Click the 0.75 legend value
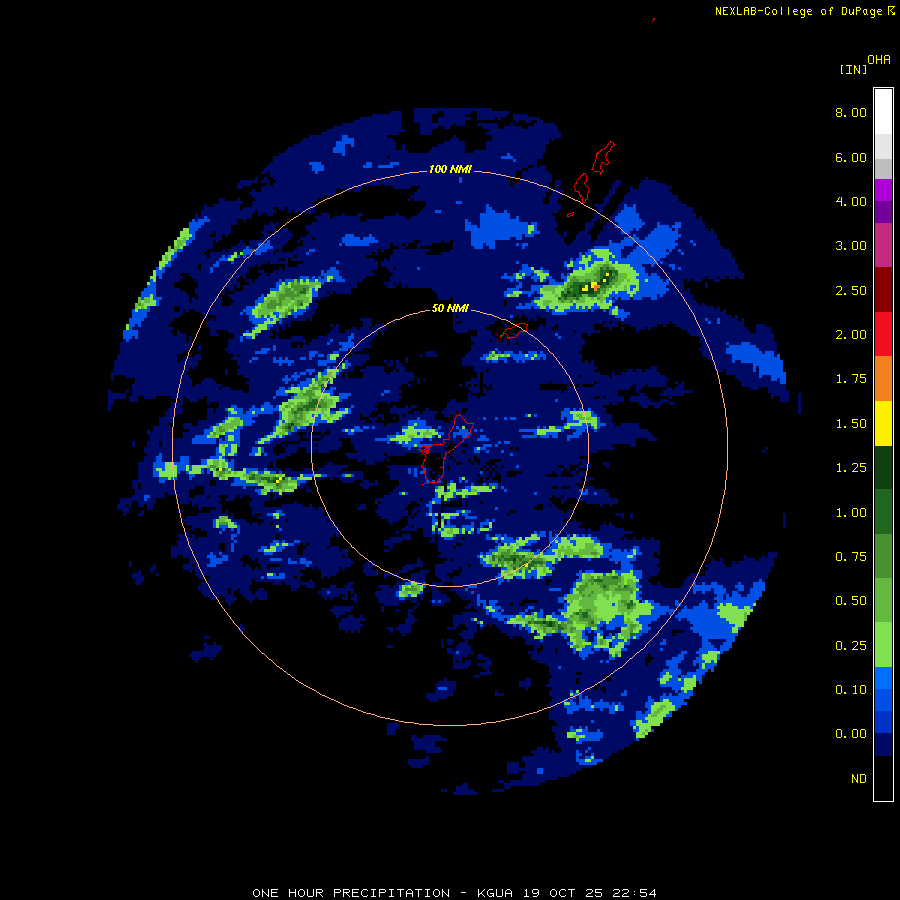The image size is (900, 900). click(851, 557)
